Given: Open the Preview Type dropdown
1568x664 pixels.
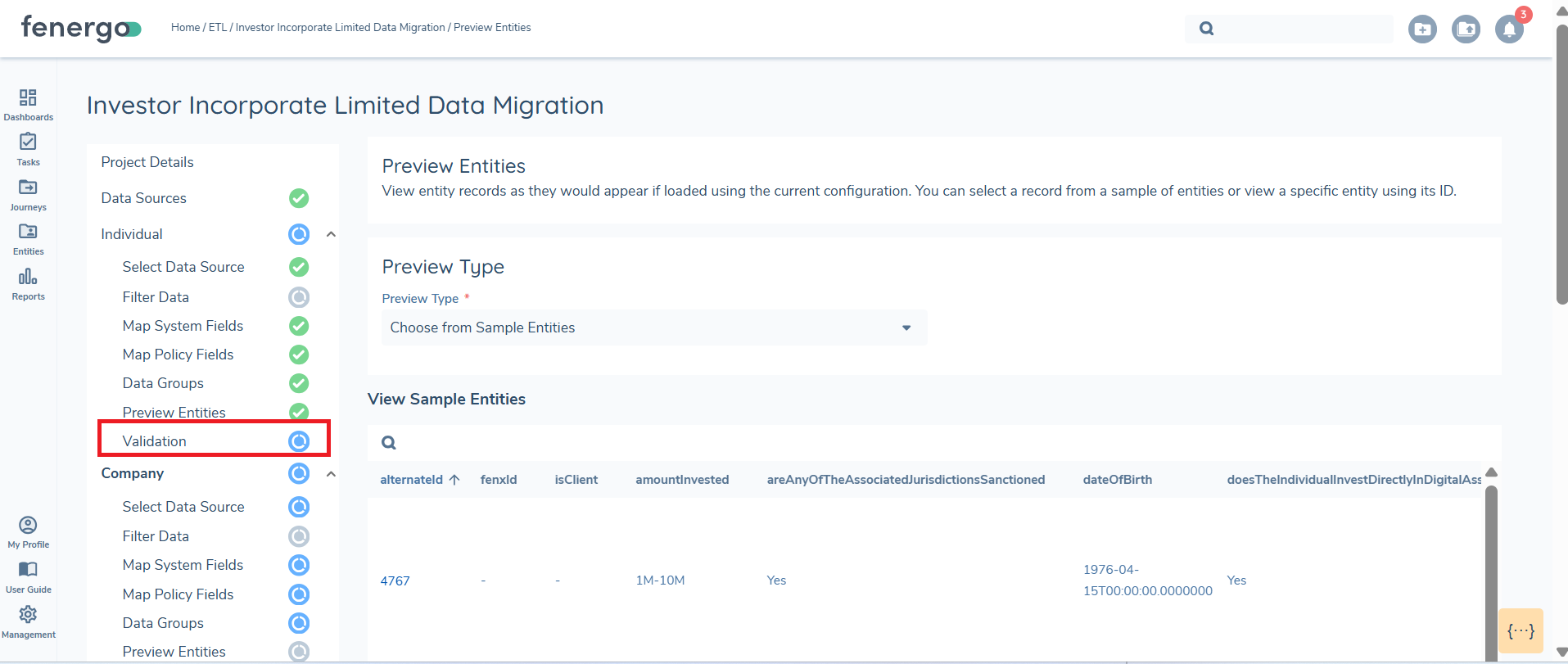Looking at the screenshot, I should [653, 327].
